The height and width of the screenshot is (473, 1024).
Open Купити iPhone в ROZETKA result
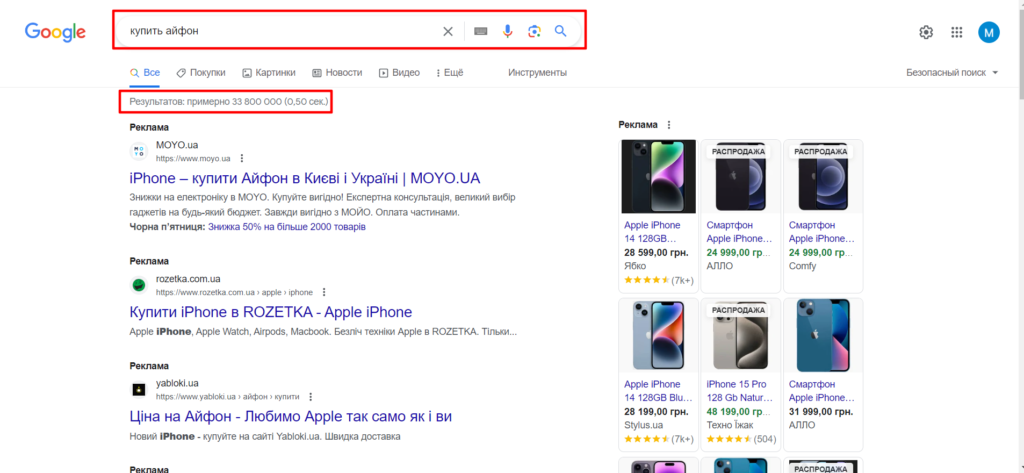point(271,312)
